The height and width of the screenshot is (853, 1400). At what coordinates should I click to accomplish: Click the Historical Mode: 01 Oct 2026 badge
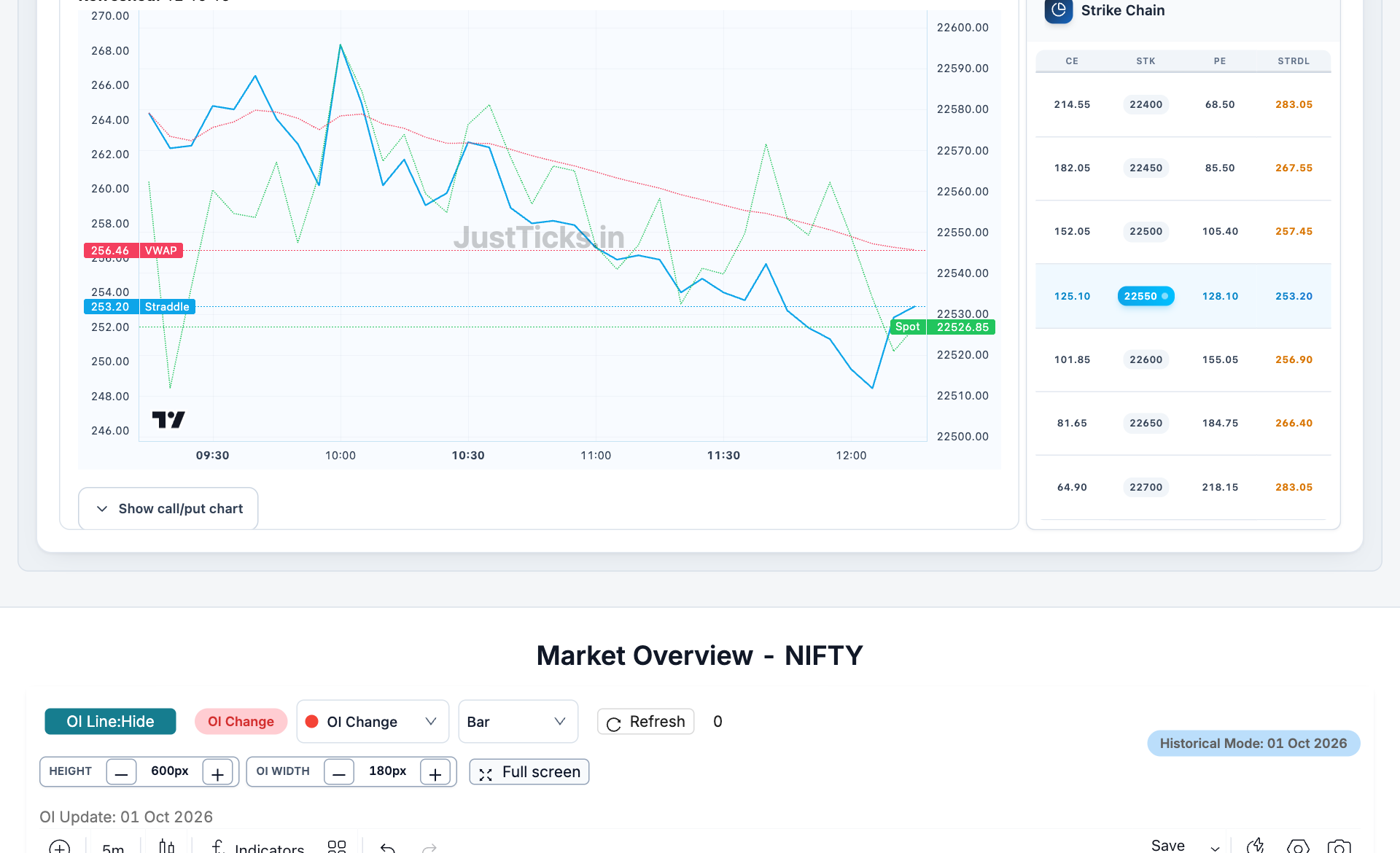(1253, 744)
